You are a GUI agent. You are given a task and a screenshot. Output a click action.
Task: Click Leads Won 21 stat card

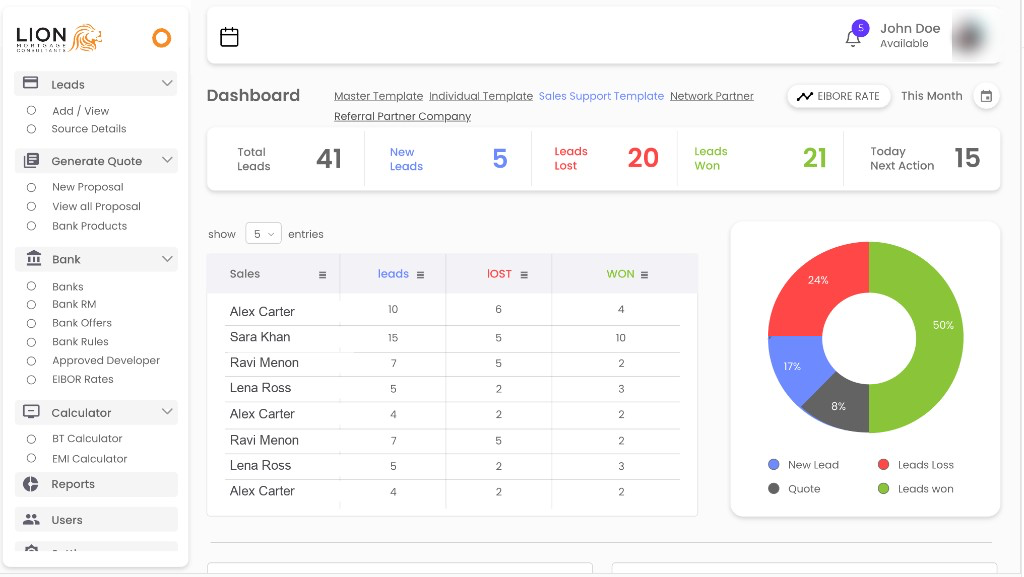(761, 159)
